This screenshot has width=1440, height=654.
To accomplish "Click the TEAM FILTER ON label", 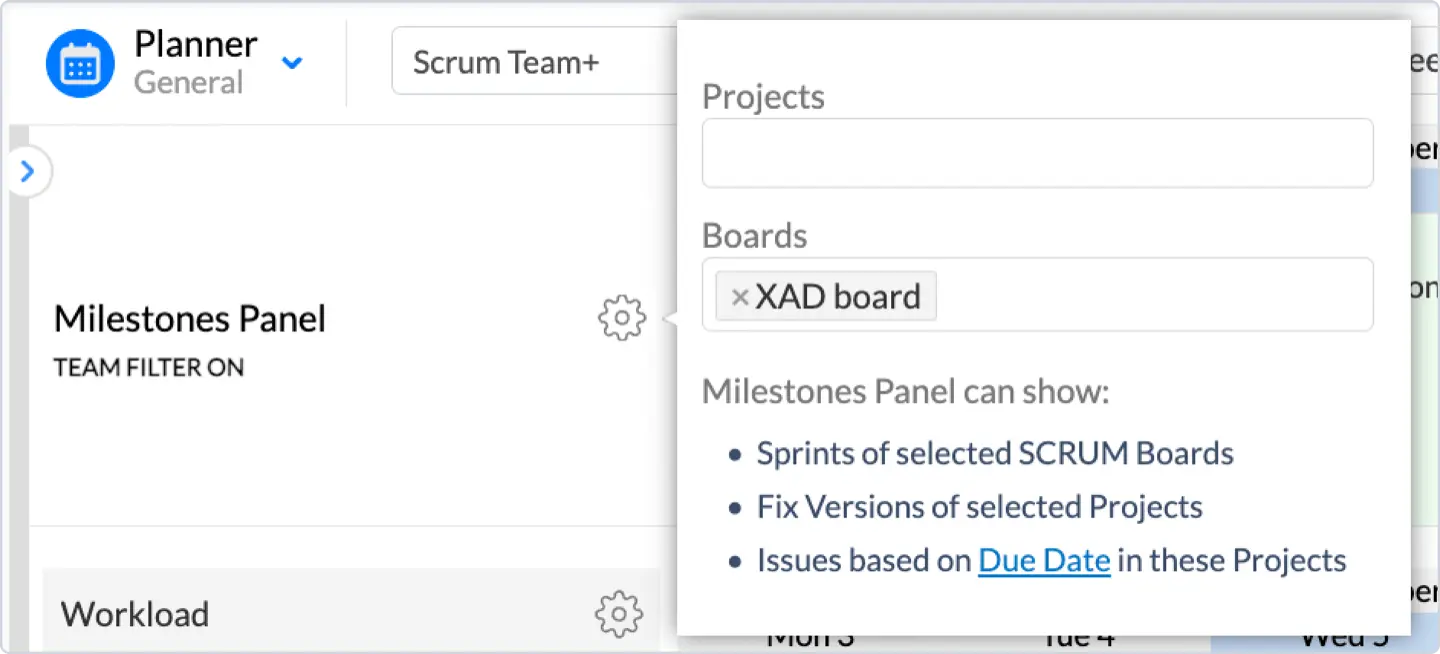I will [x=149, y=368].
